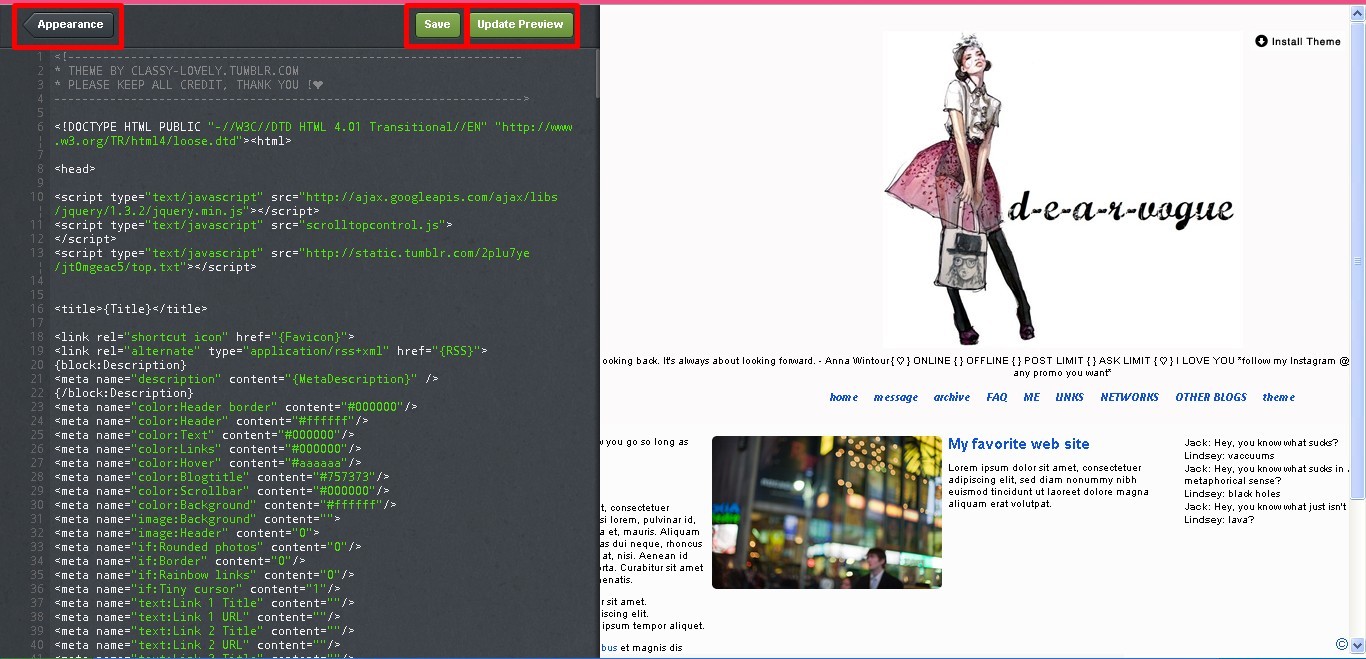Screen dimensions: 1366x659
Task: Click the <head> tag line in code
Action: (x=75, y=169)
